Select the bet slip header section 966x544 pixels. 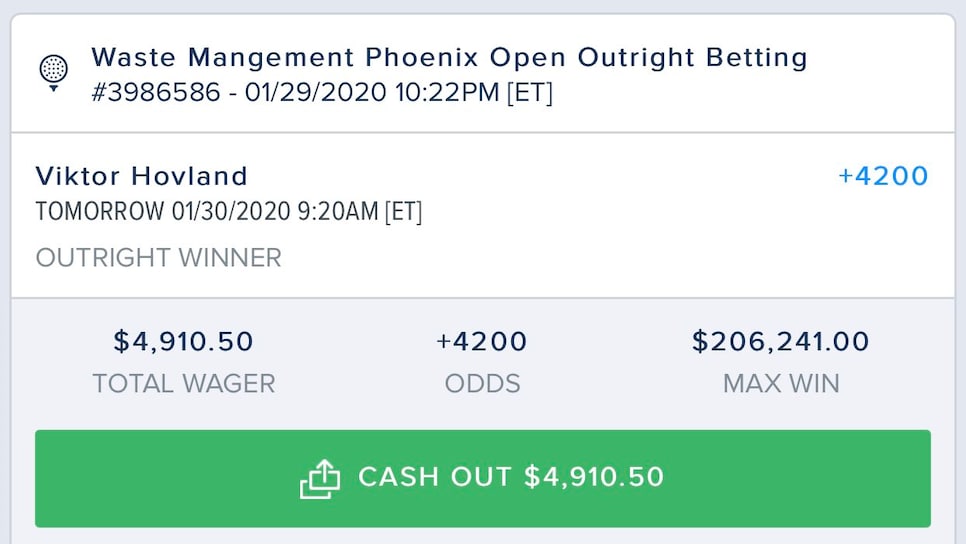coord(483,73)
